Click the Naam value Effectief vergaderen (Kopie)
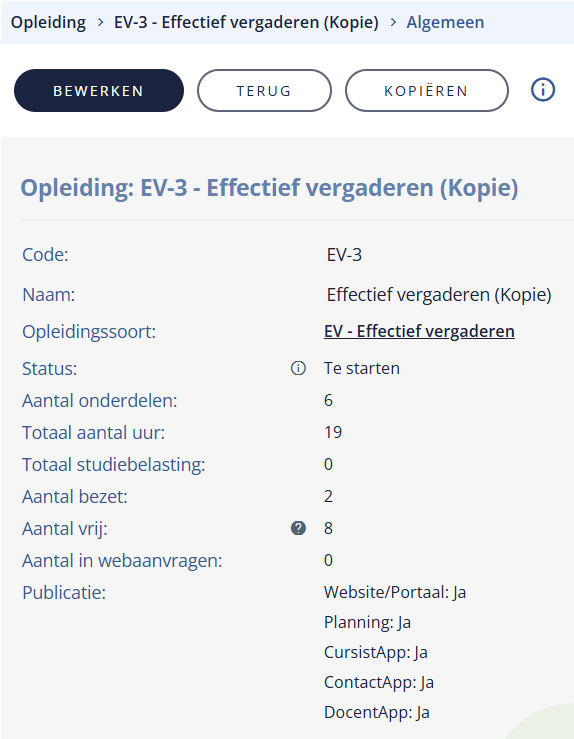The image size is (574, 739). tap(439, 295)
